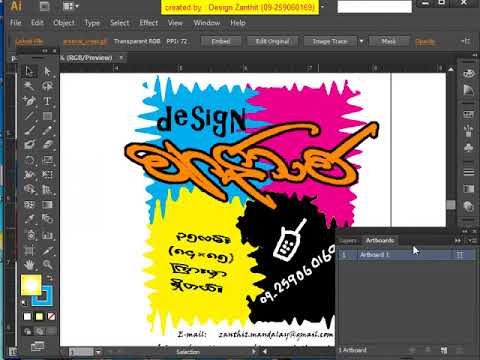Collapse the Artboards panel to icons
This screenshot has width=480, height=360.
[x=465, y=231]
